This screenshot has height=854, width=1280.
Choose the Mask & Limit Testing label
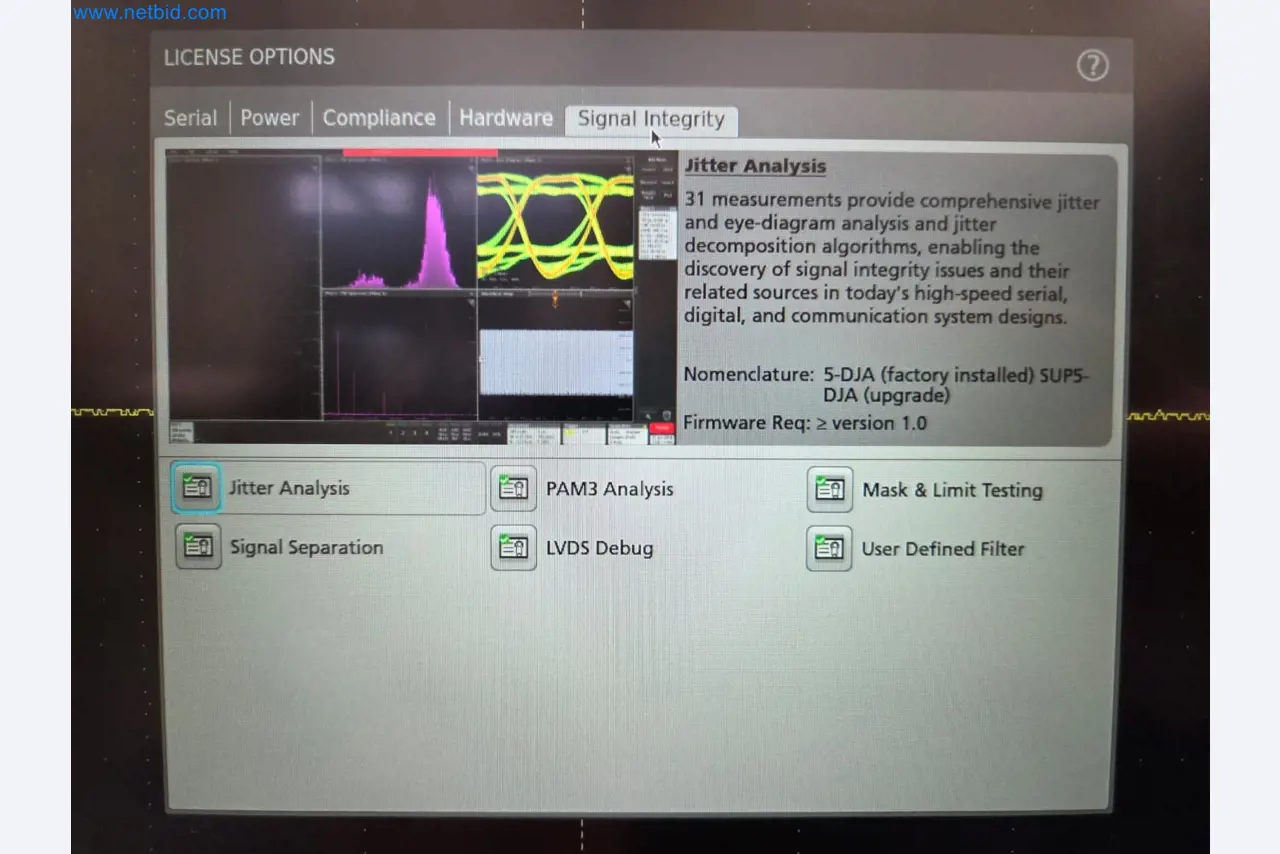point(952,490)
